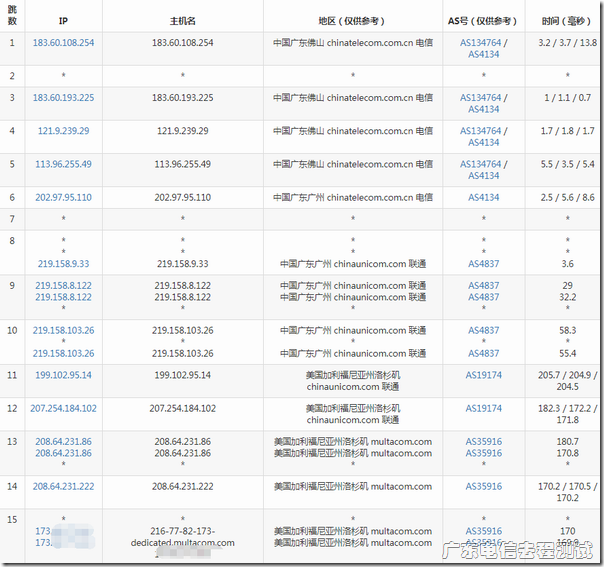Open the AS4134 link in hop 6 row

(x=484, y=198)
